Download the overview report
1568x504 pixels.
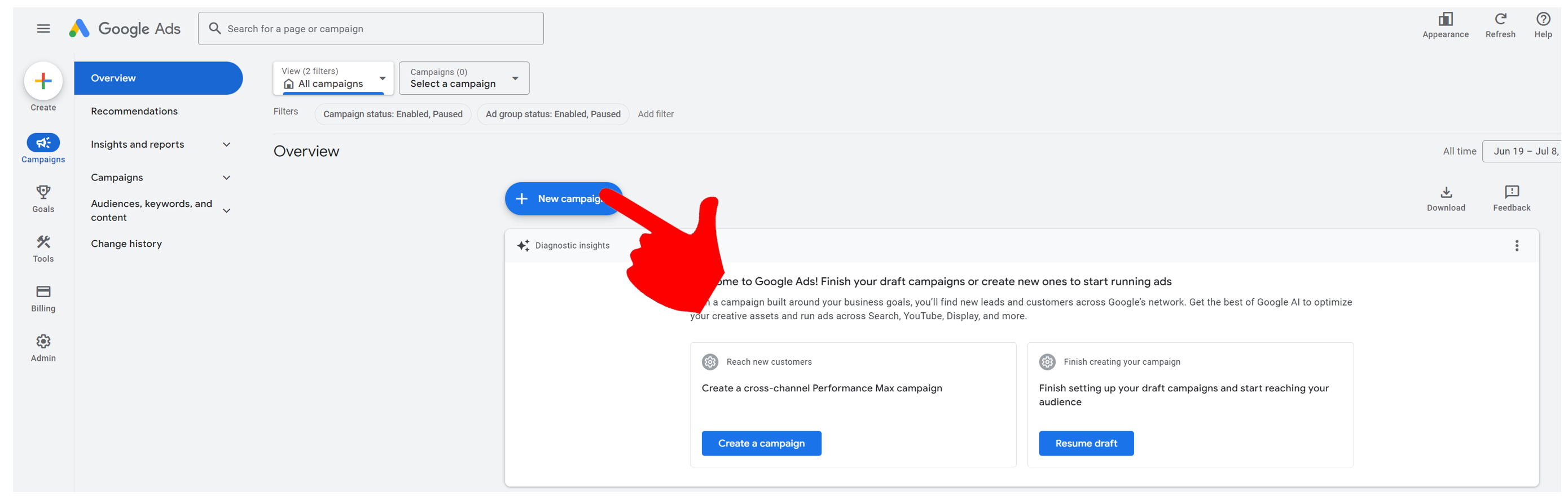(1446, 193)
